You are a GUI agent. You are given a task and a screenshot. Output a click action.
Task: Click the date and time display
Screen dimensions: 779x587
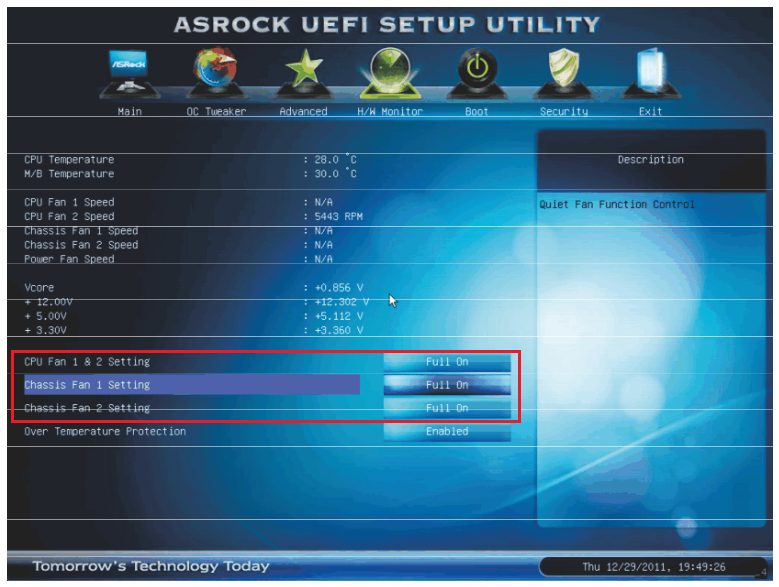click(654, 567)
